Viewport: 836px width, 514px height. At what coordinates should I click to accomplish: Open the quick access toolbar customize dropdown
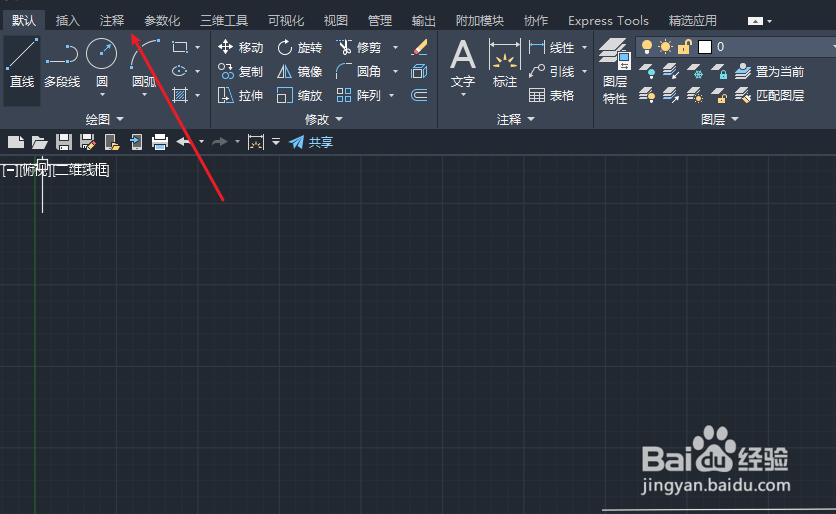276,142
